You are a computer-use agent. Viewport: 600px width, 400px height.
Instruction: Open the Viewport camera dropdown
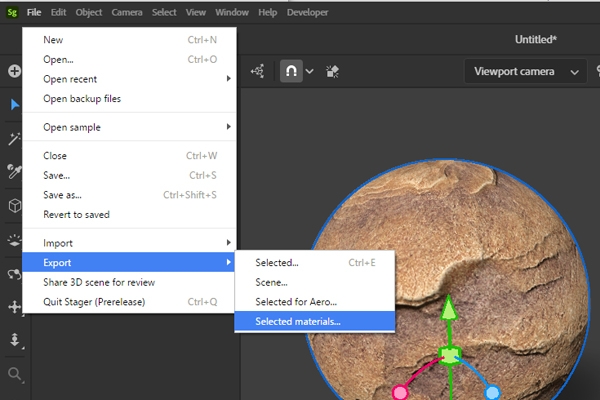pyautogui.click(x=525, y=71)
